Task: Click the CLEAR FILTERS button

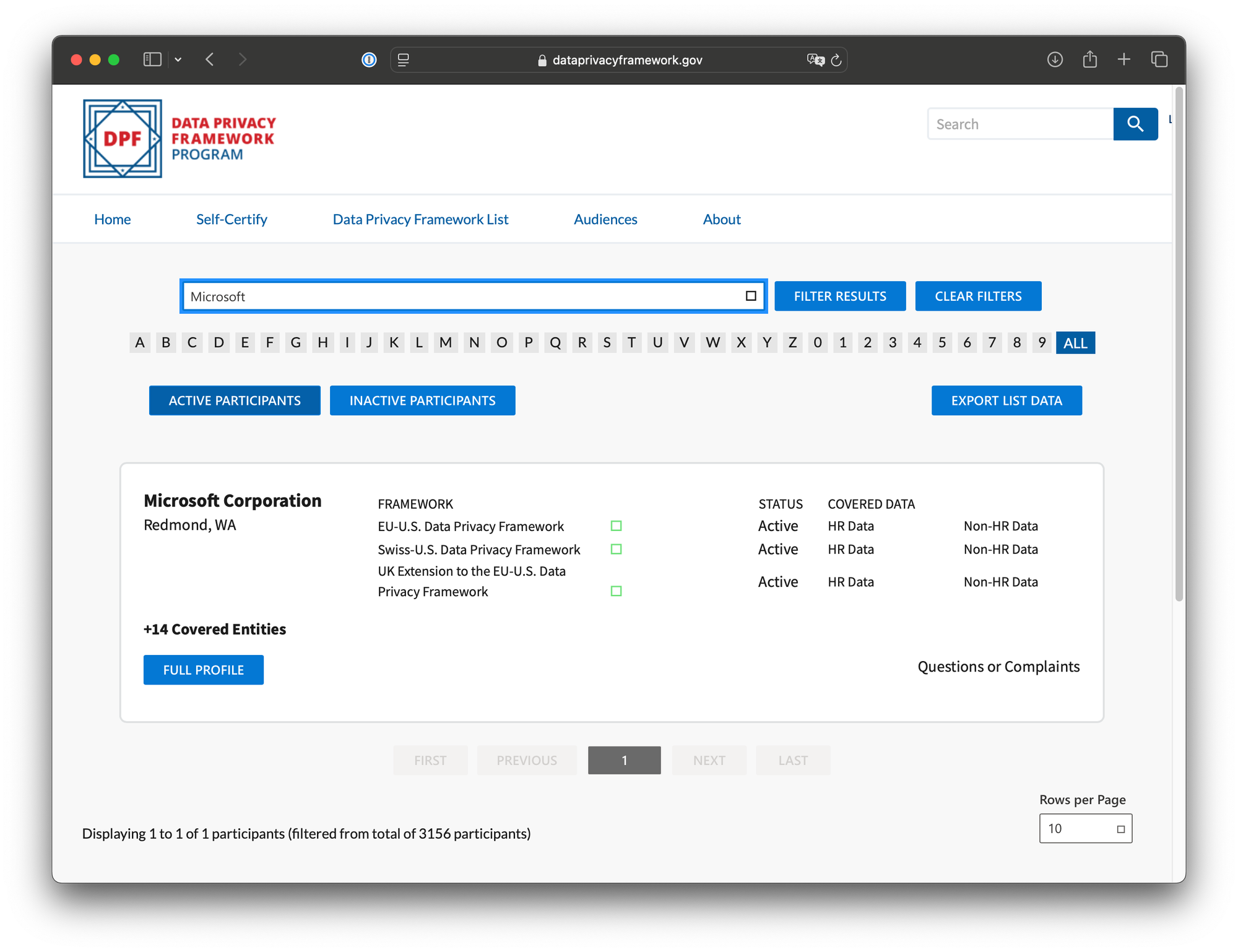Action: click(978, 296)
